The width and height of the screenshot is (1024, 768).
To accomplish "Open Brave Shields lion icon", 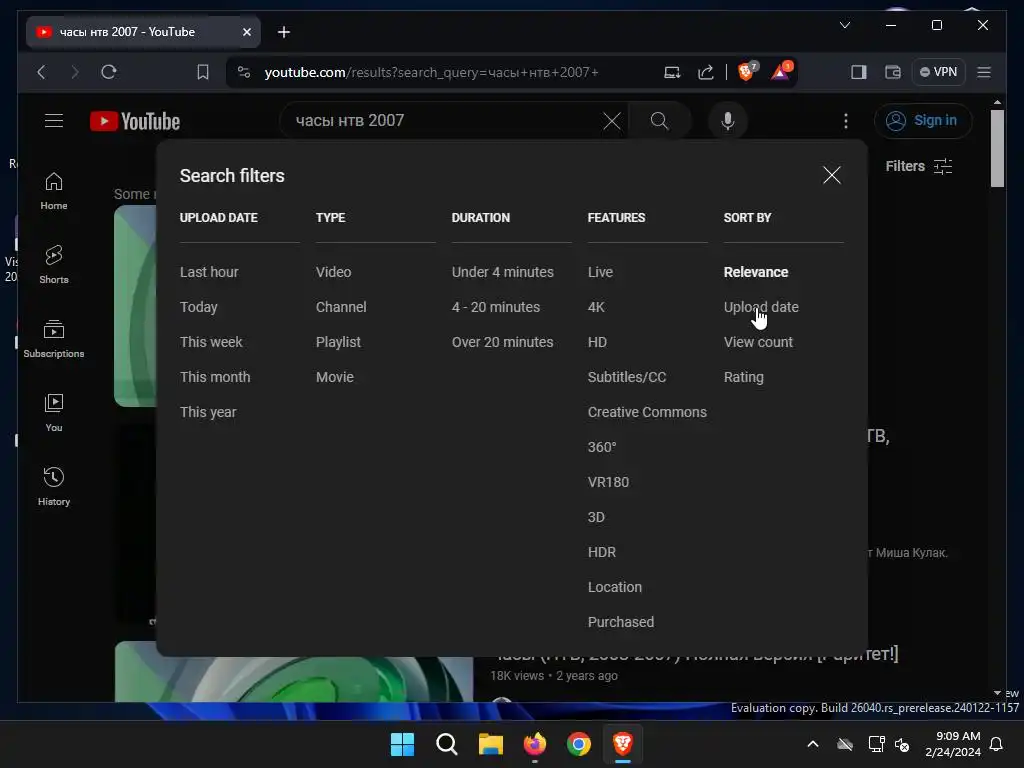I will pos(746,71).
